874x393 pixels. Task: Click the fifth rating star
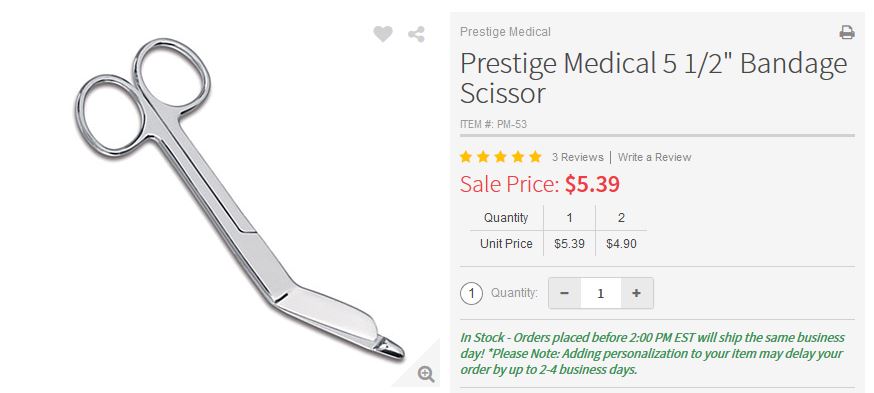tap(535, 157)
